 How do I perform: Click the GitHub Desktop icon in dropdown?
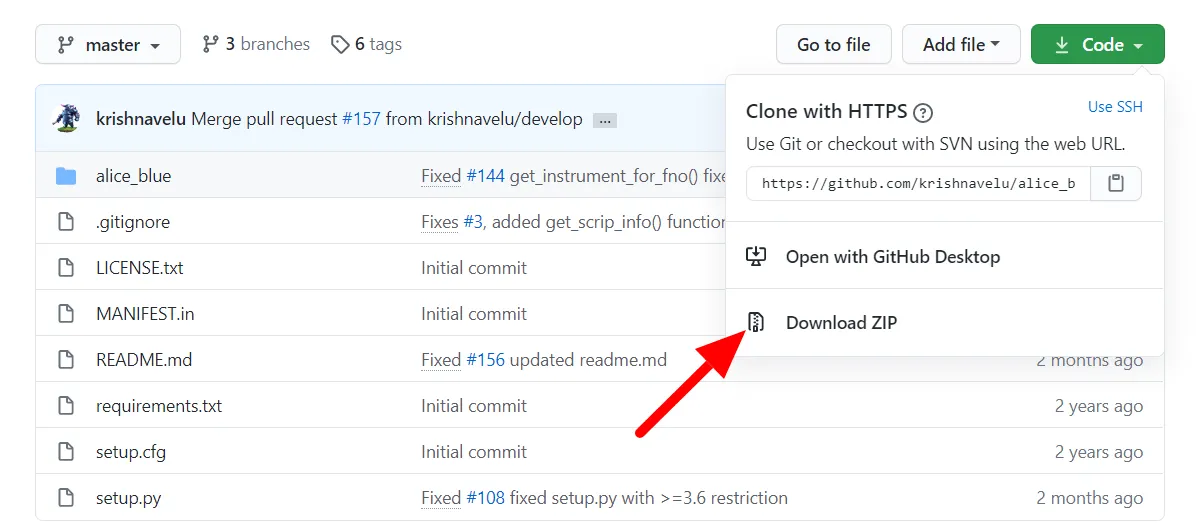(x=756, y=257)
